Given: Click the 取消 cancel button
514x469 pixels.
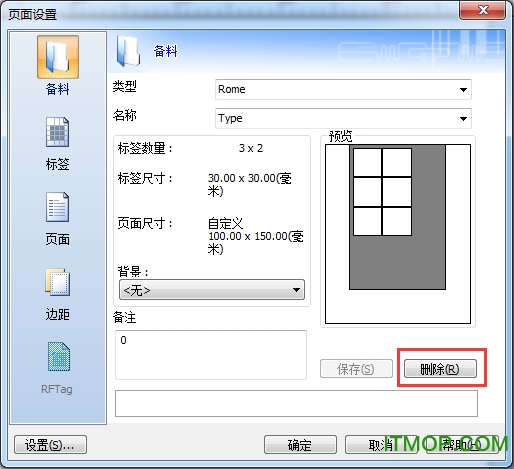Looking at the screenshot, I should tap(381, 445).
